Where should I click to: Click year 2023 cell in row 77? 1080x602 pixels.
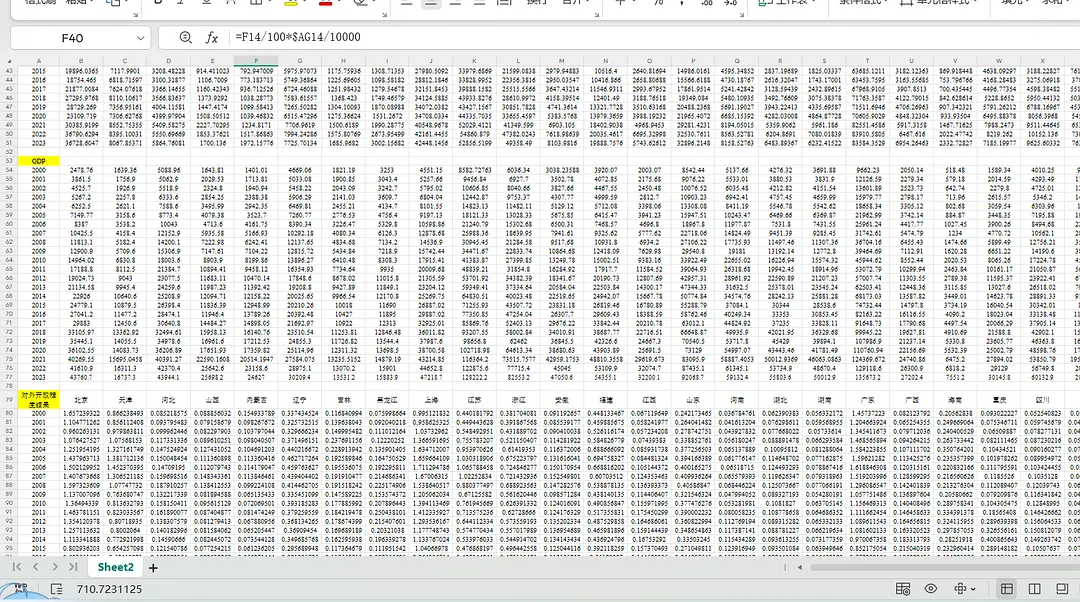(x=39, y=377)
